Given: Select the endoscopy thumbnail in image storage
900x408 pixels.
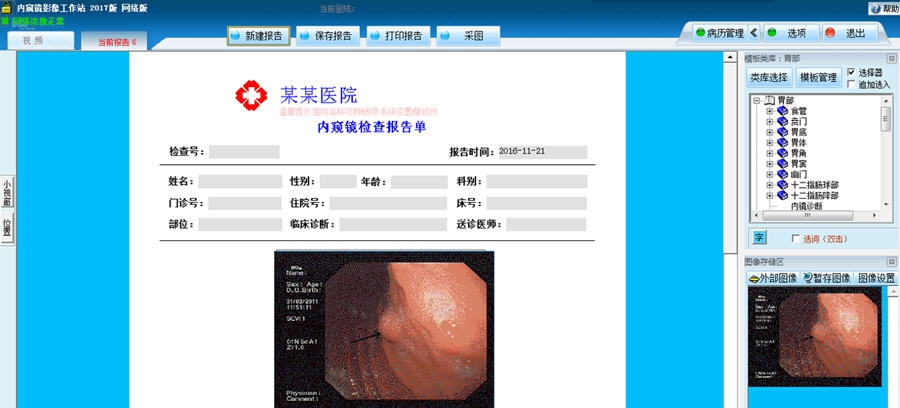Looking at the screenshot, I should click(x=814, y=338).
